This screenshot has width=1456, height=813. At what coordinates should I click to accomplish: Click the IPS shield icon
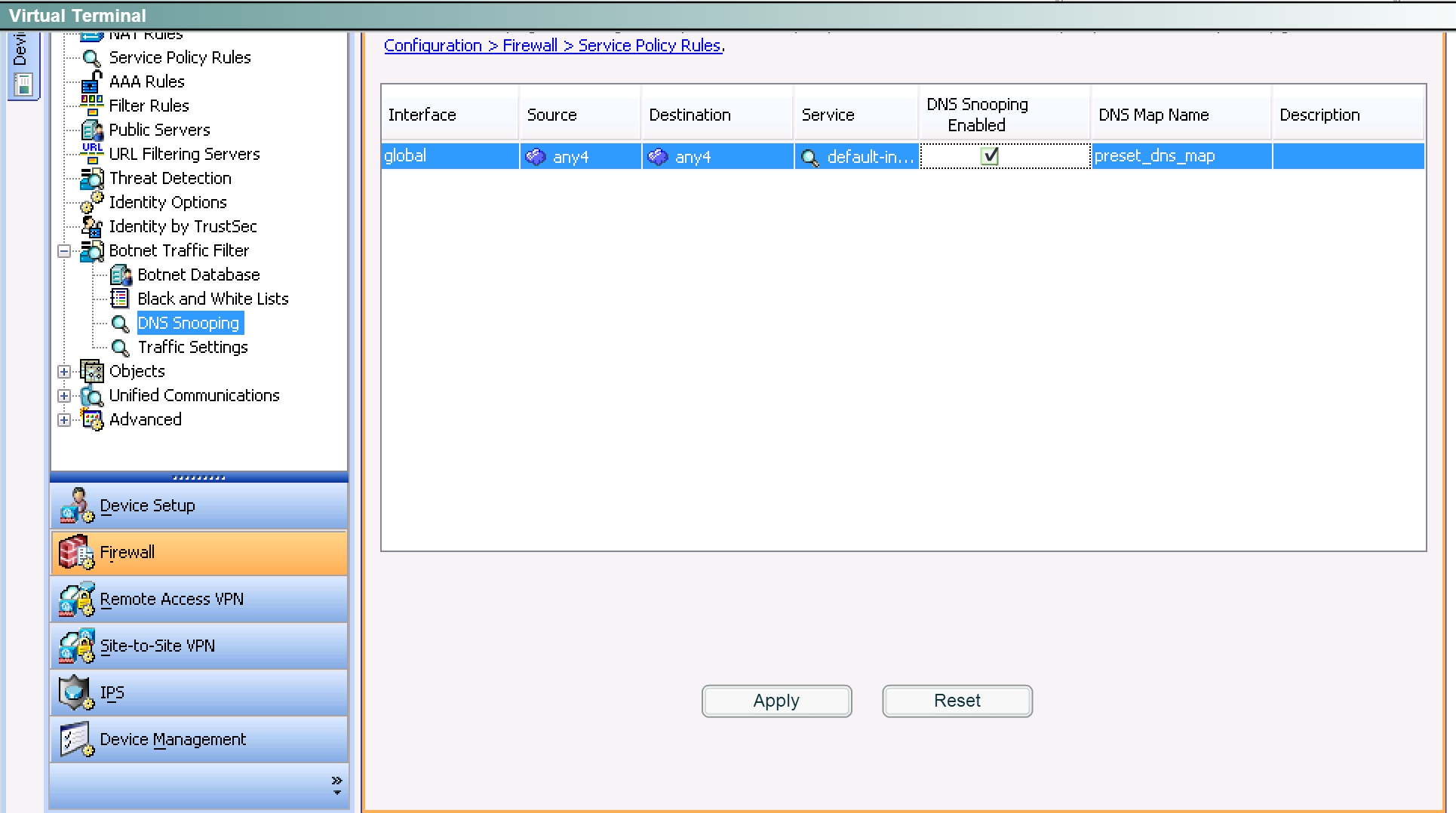[76, 692]
